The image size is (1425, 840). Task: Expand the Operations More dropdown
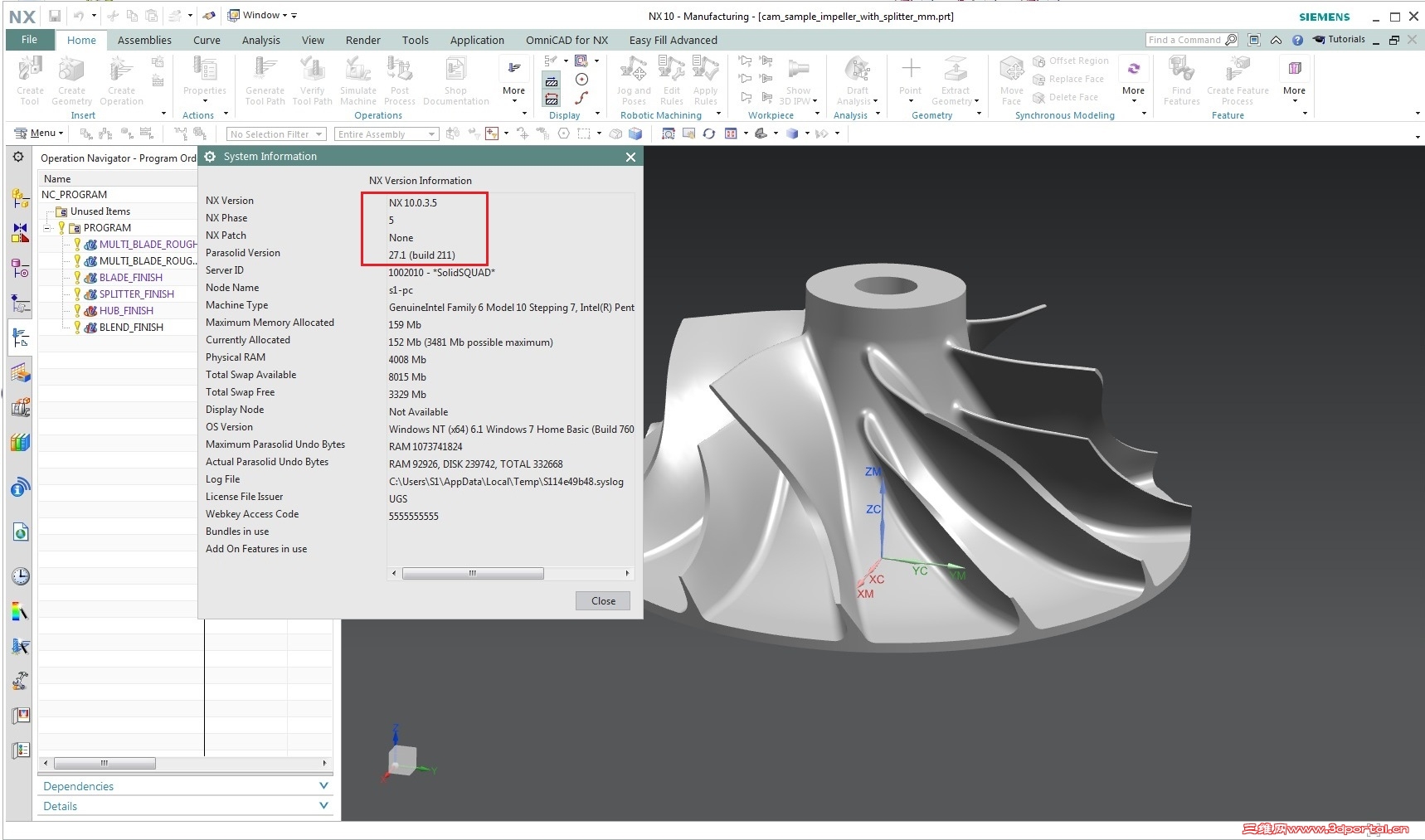[x=513, y=80]
